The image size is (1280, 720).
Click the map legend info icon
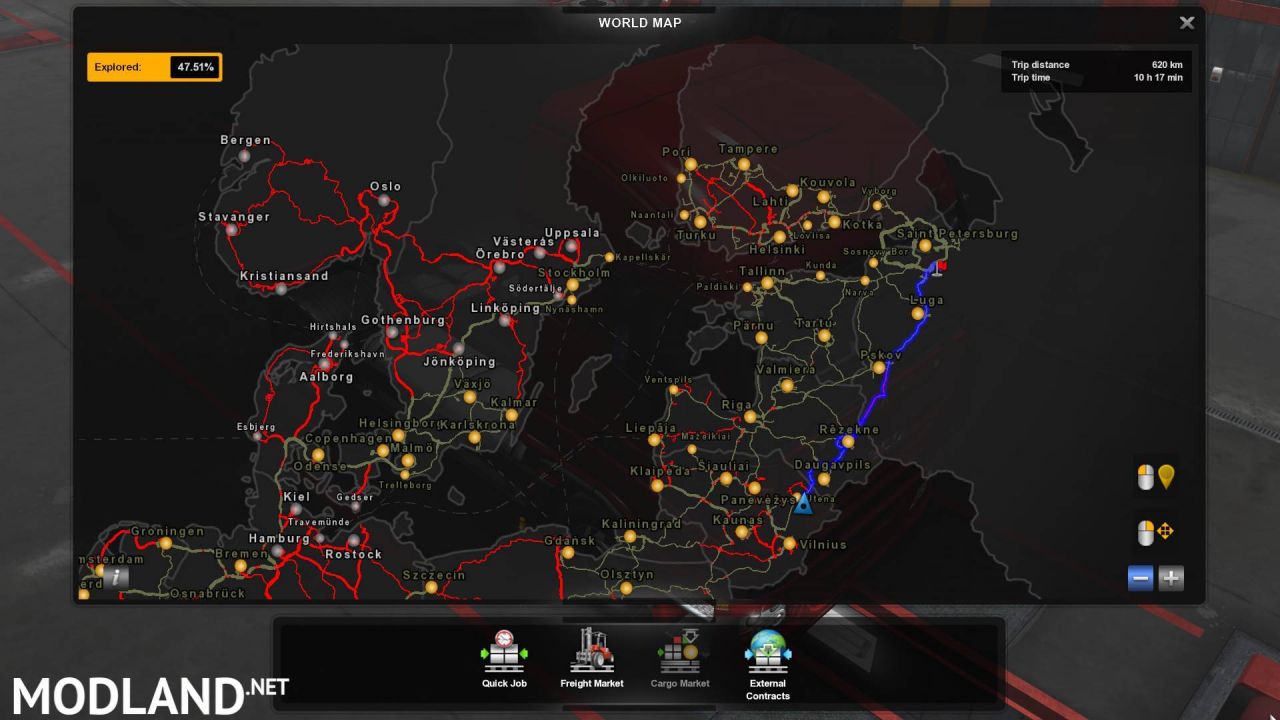click(x=117, y=577)
